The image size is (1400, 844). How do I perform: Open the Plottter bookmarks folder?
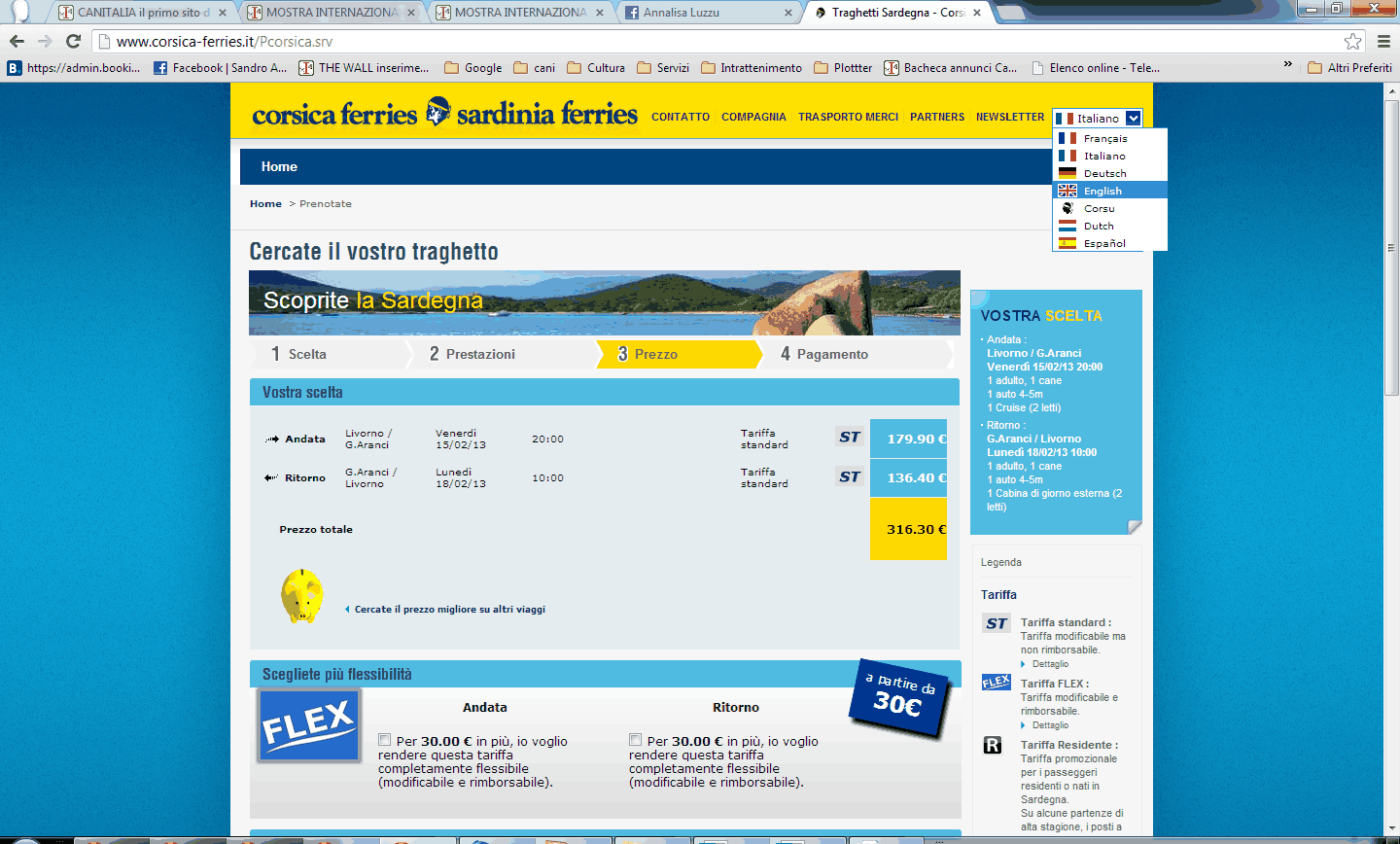coord(843,67)
